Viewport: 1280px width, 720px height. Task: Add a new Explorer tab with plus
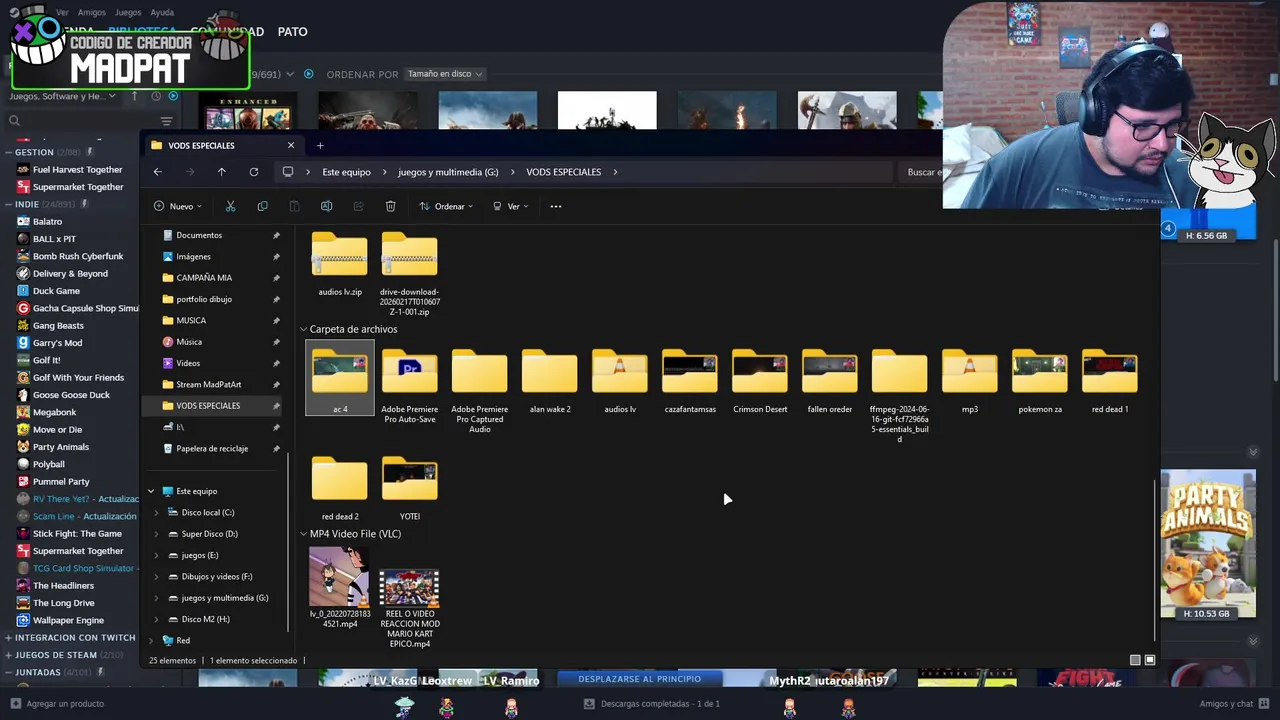tap(320, 145)
